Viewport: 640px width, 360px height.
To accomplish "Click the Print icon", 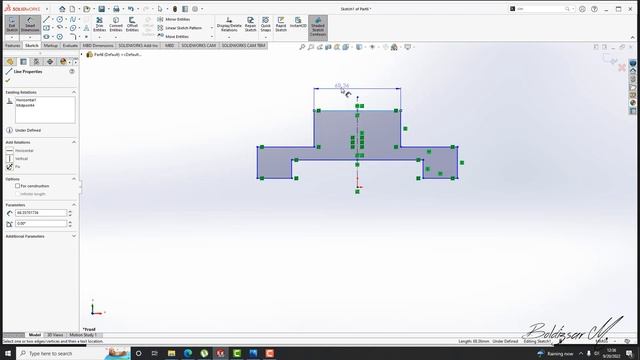I will click(x=116, y=9).
